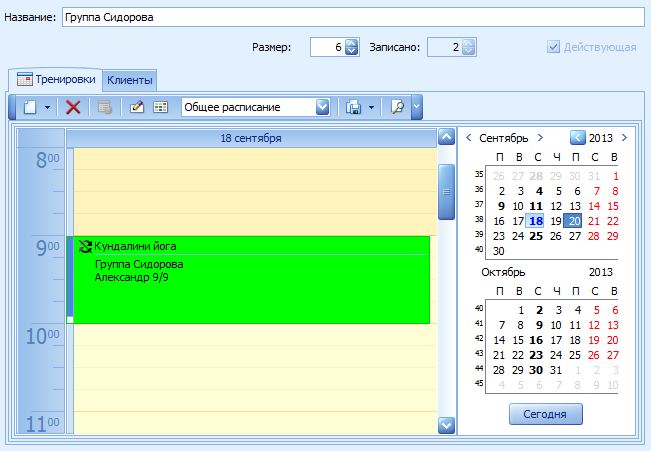Go to next year after 2013

[x=624, y=137]
